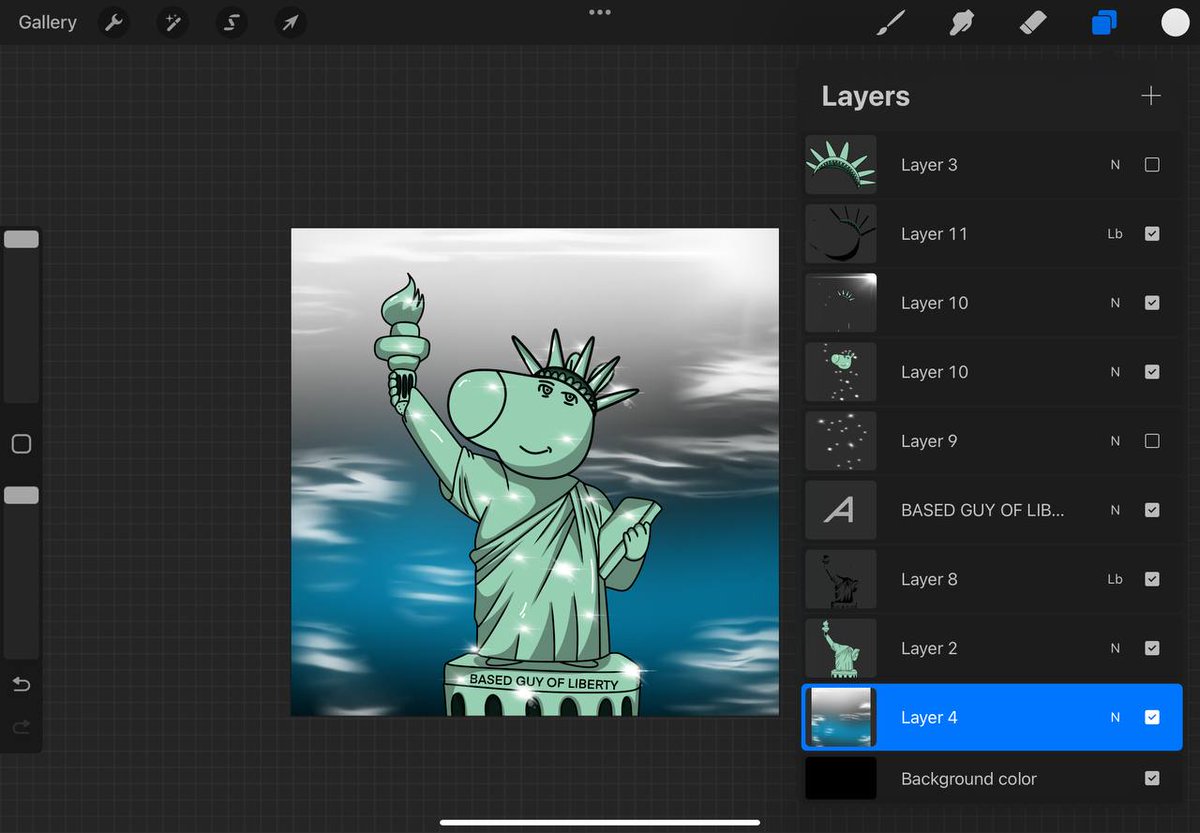Select the 'Layer 3' row name
This screenshot has width=1200, height=833.
pyautogui.click(x=929, y=165)
